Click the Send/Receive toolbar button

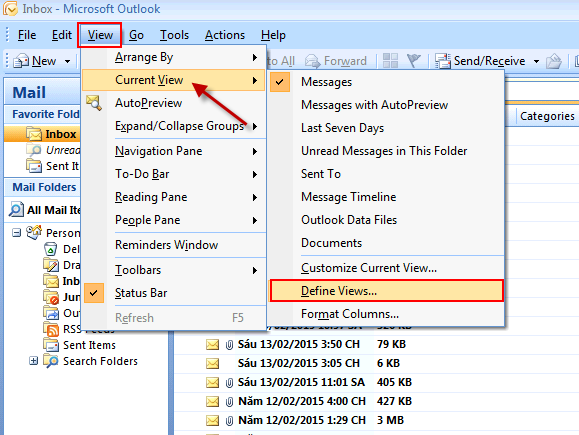[x=480, y=61]
